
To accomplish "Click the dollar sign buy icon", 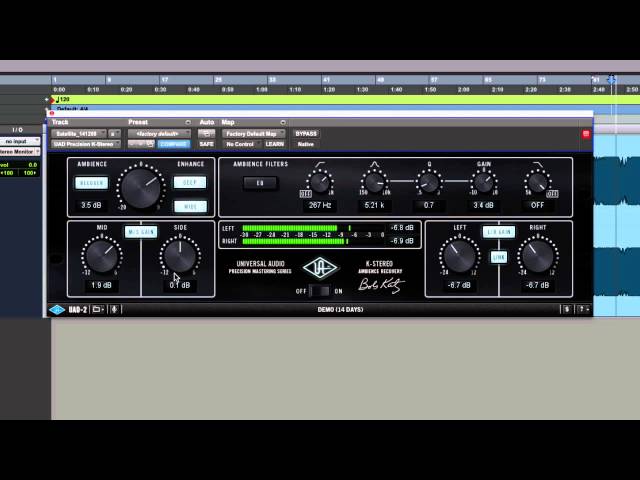I will [x=567, y=309].
